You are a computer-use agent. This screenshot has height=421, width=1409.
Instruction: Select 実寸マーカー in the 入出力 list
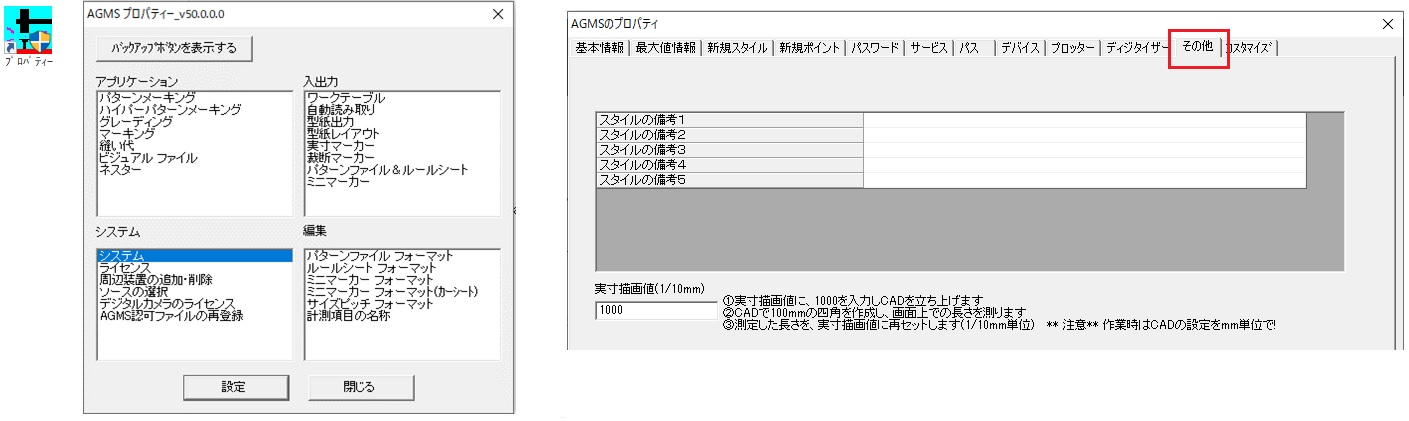point(340,146)
